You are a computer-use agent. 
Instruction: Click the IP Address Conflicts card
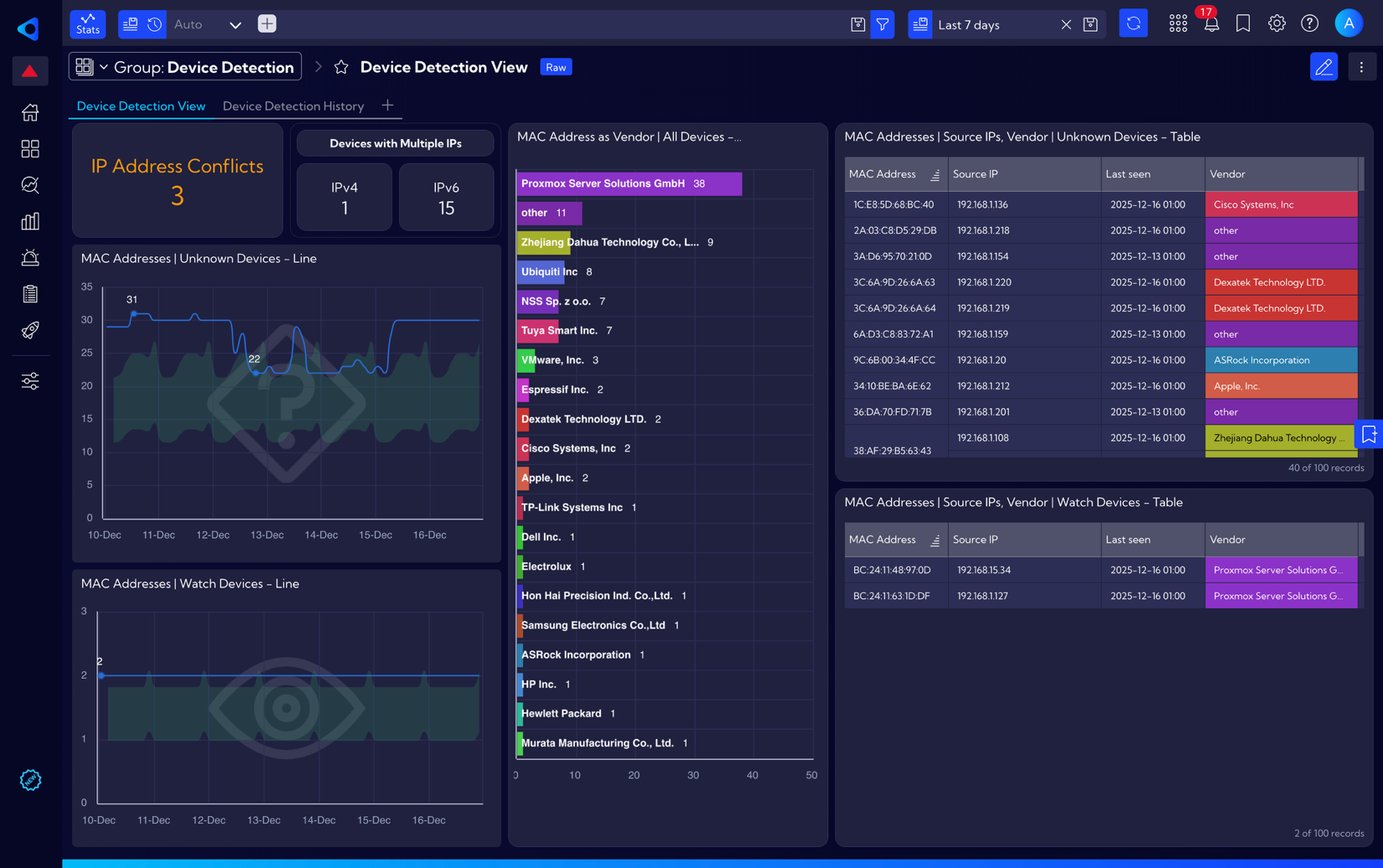click(x=178, y=180)
